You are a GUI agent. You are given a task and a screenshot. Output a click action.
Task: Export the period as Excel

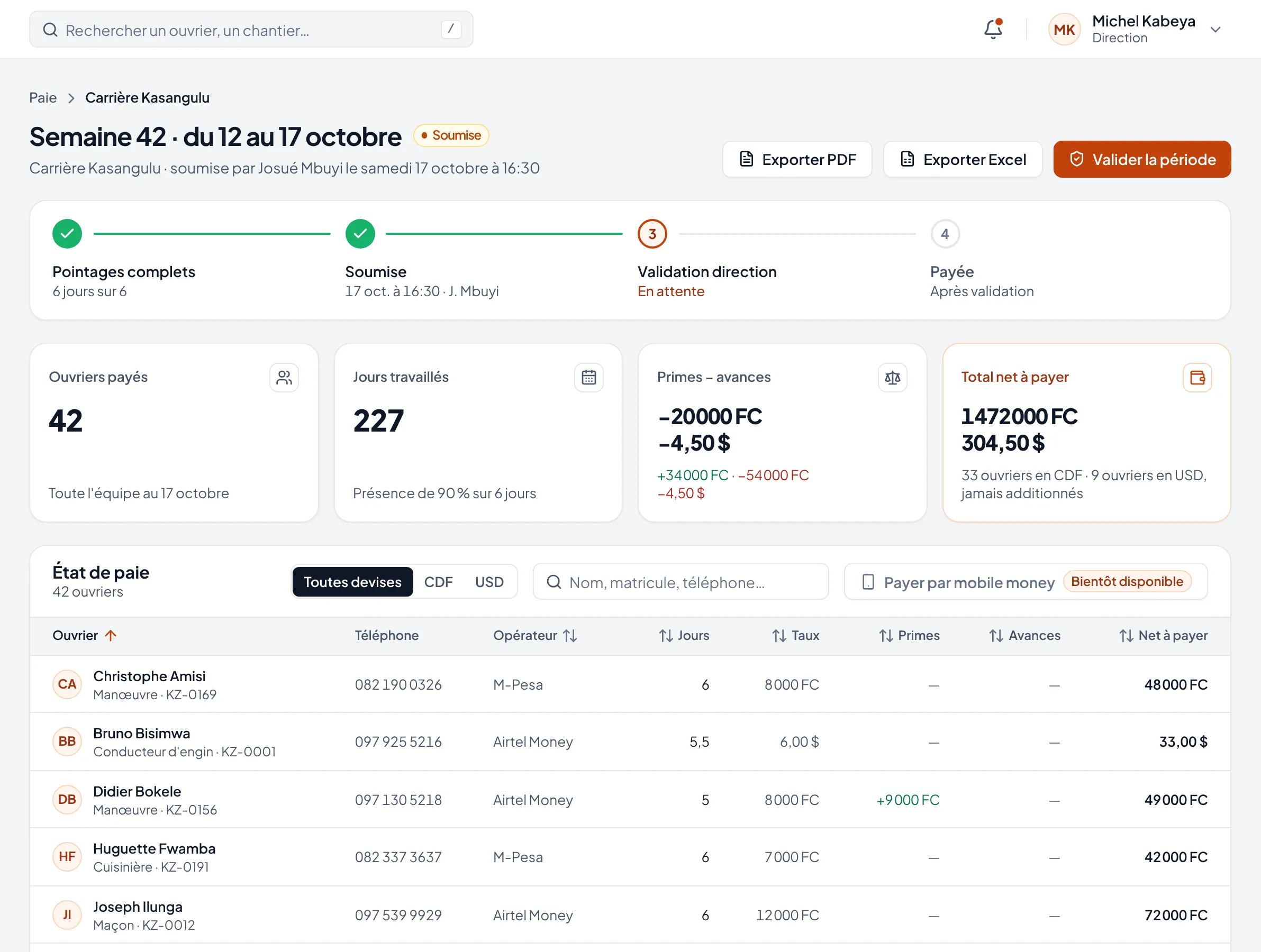(x=962, y=160)
